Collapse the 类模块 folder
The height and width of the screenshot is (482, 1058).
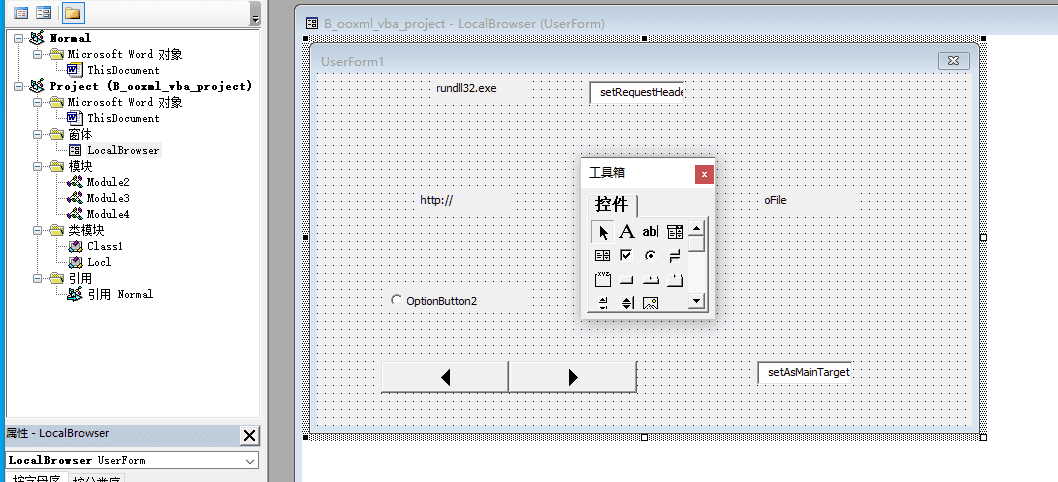pyautogui.click(x=38, y=230)
